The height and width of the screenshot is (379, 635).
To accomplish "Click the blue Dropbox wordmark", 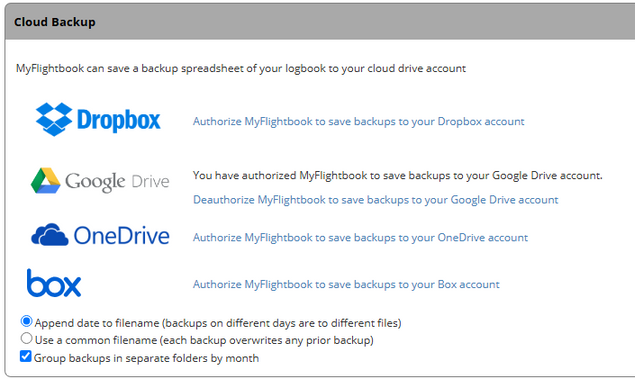I will [119, 120].
